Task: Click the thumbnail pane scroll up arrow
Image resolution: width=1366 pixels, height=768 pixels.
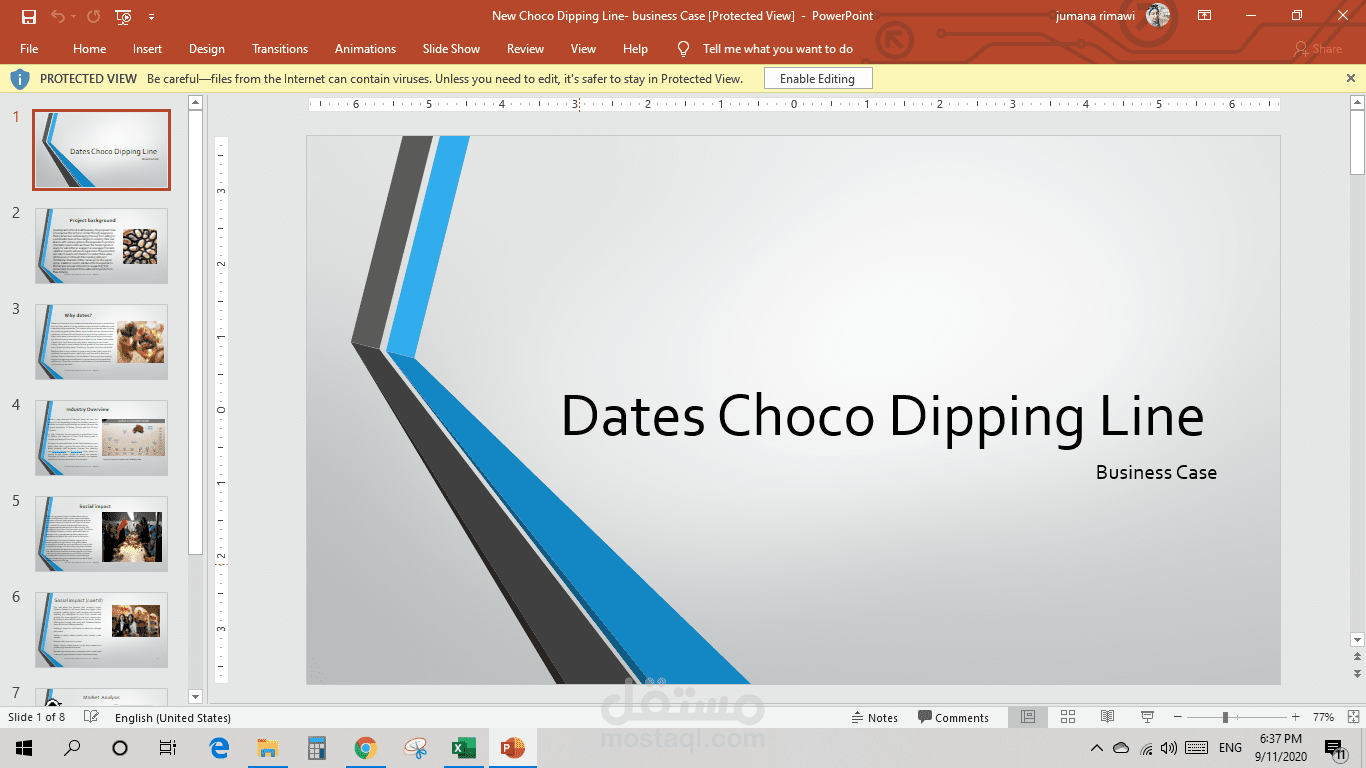Action: click(196, 102)
